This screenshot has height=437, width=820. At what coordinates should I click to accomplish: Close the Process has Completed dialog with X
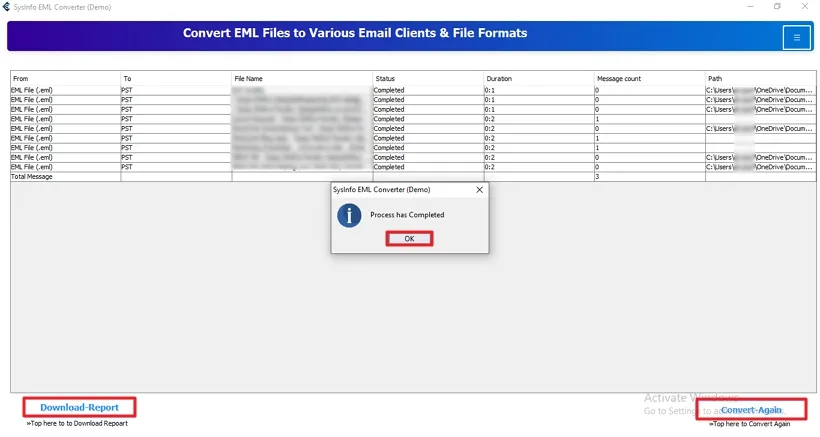click(x=479, y=190)
